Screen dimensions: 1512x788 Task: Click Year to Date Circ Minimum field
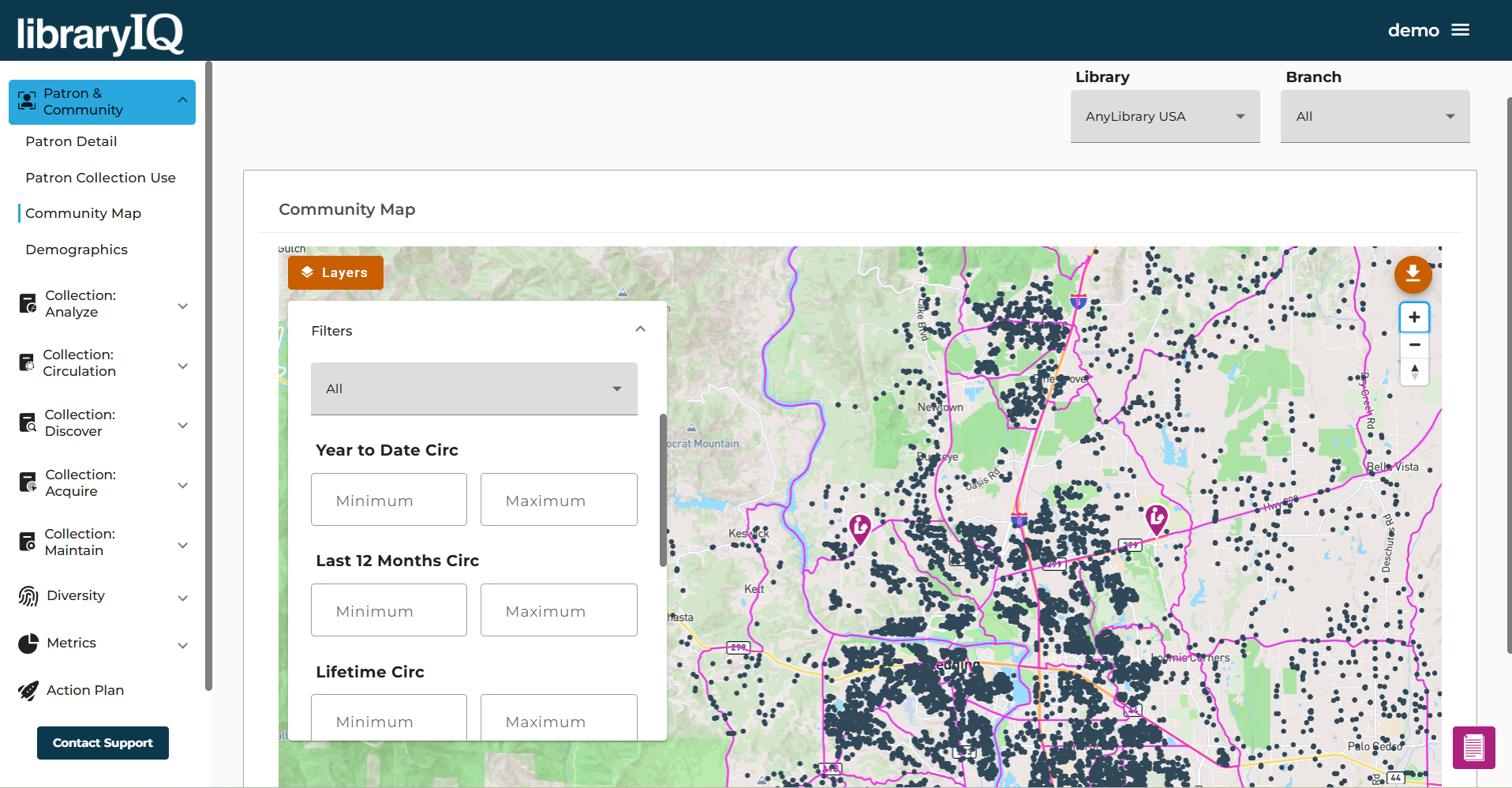[x=389, y=500]
